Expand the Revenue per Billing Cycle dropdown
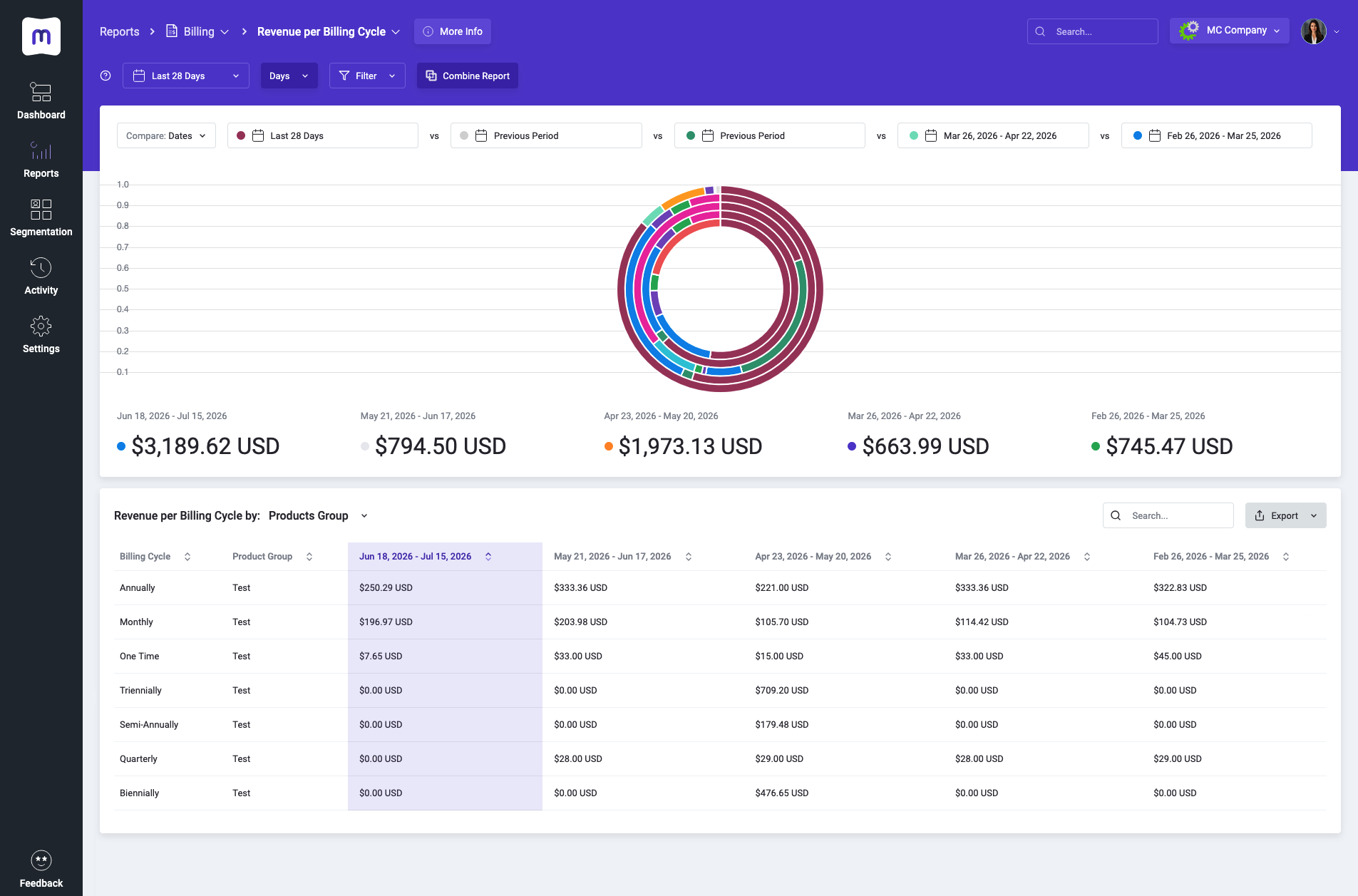The image size is (1358, 896). [x=396, y=31]
